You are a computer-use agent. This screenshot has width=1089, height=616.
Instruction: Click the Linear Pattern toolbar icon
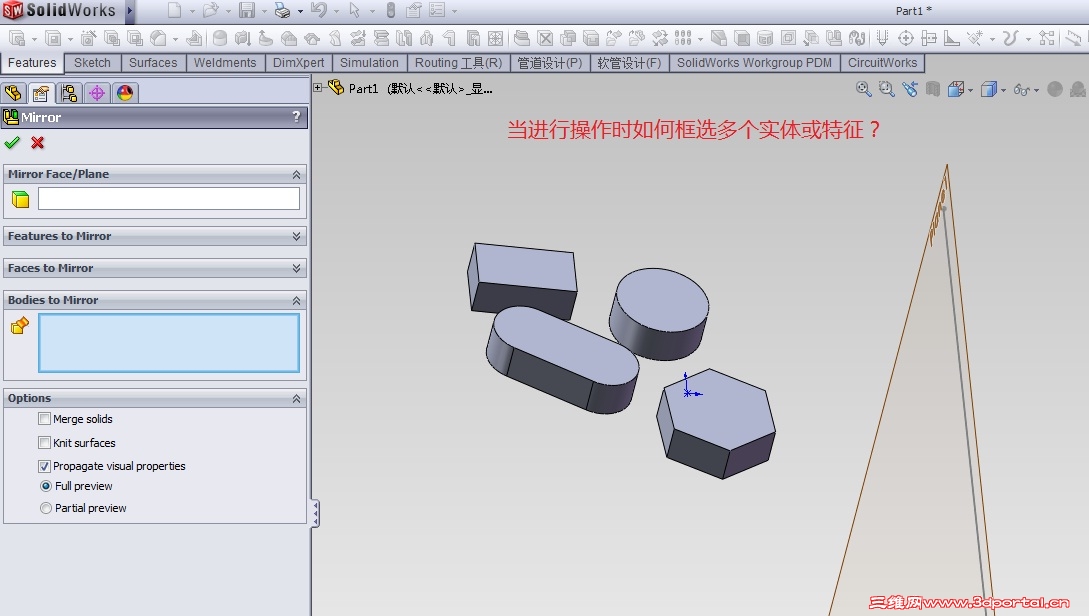pos(683,38)
